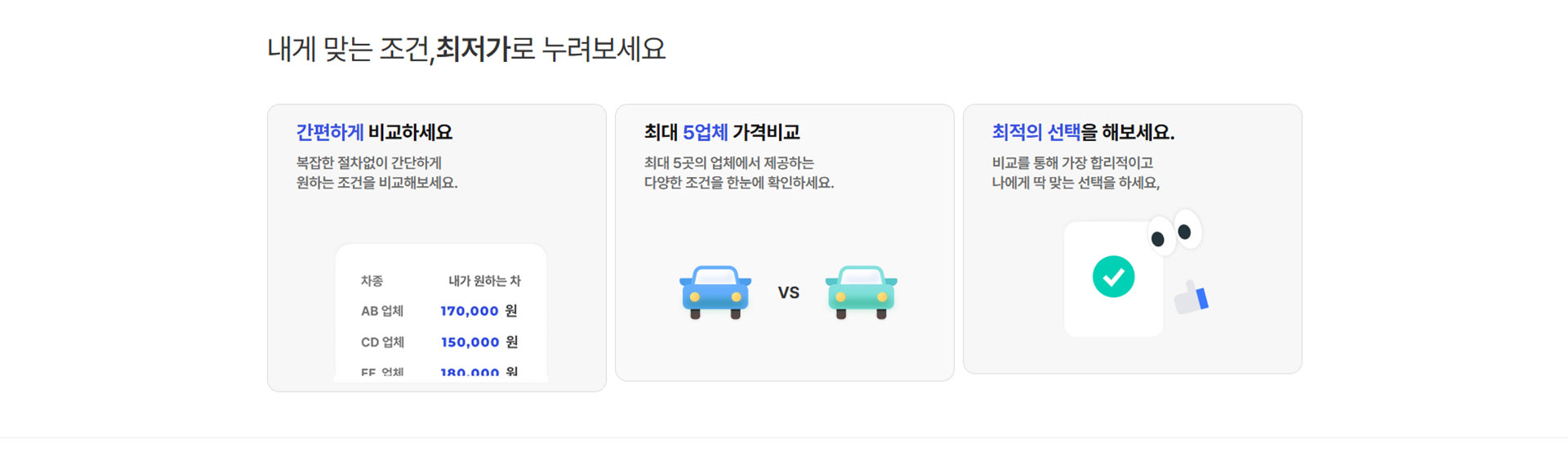Screen dimensions: 1568x474
Task: Click the 비교를 통해 가장 합리적이고 description text
Action: [x=1072, y=163]
